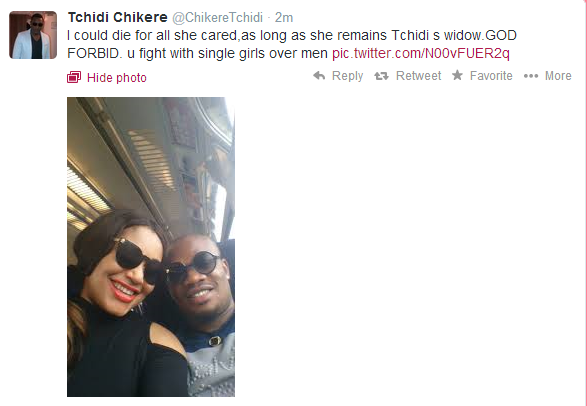Click the Retweet arrows icon
The image size is (587, 406).
tap(381, 76)
